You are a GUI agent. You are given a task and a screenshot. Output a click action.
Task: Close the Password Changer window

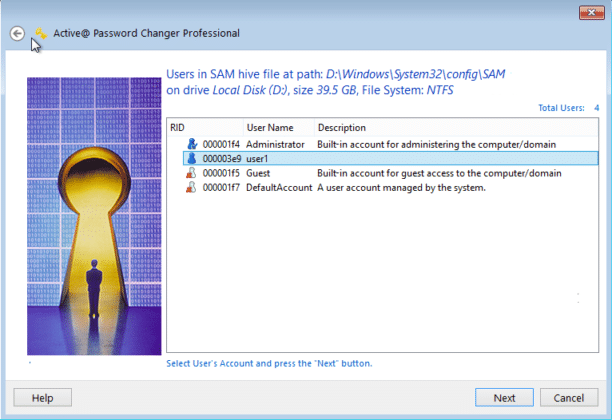click(591, 12)
